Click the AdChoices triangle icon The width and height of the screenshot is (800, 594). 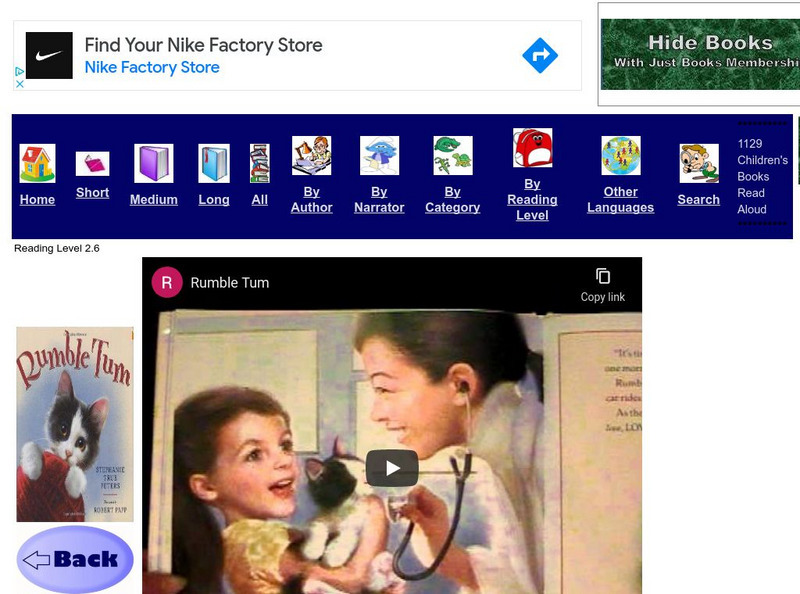pos(19,71)
